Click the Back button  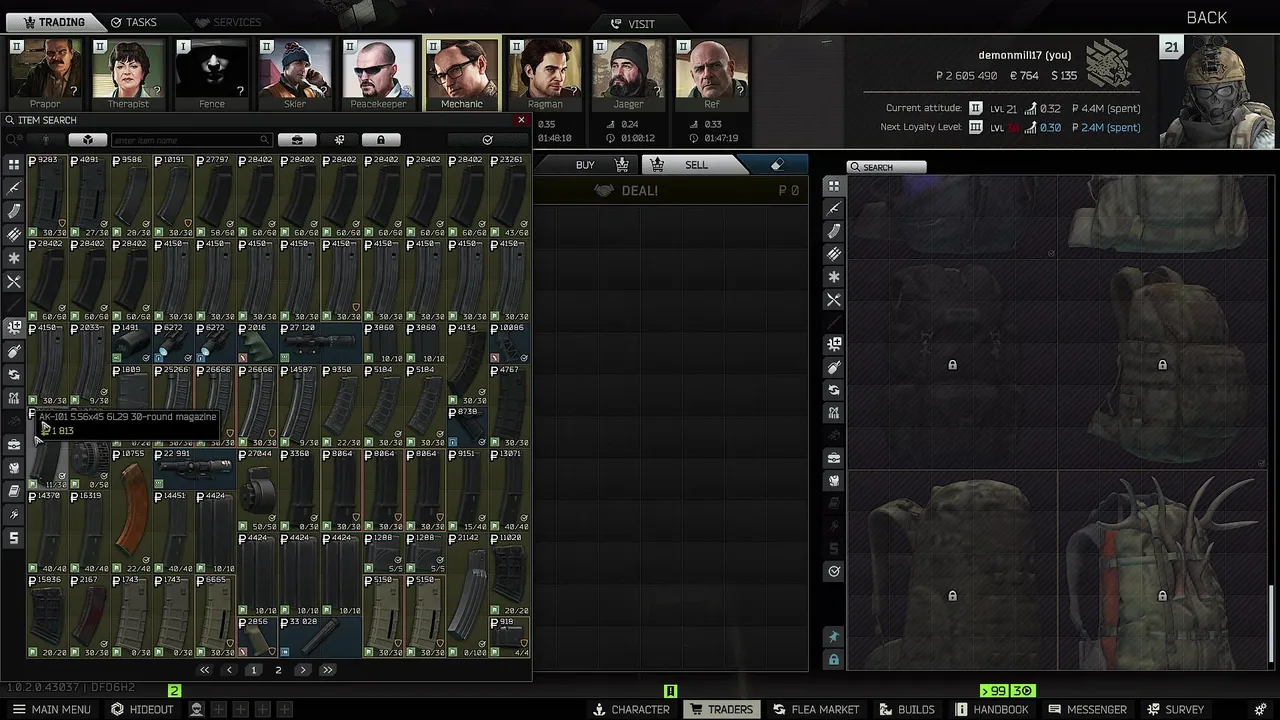click(1207, 18)
